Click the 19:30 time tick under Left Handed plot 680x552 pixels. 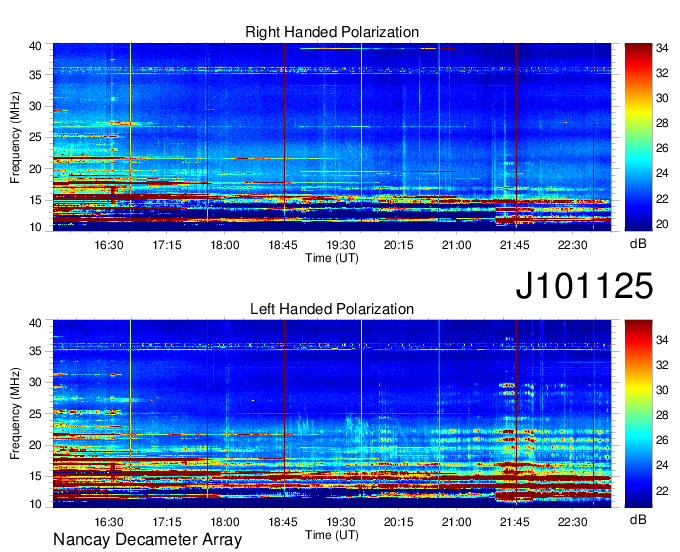(341, 522)
